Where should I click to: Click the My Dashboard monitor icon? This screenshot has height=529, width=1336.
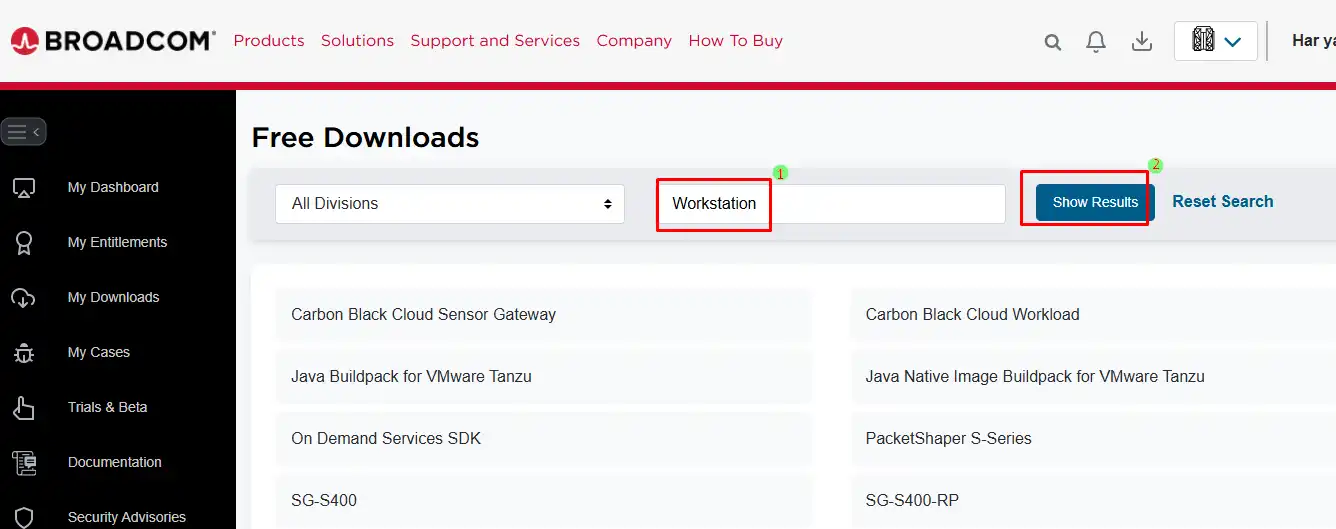coord(24,188)
